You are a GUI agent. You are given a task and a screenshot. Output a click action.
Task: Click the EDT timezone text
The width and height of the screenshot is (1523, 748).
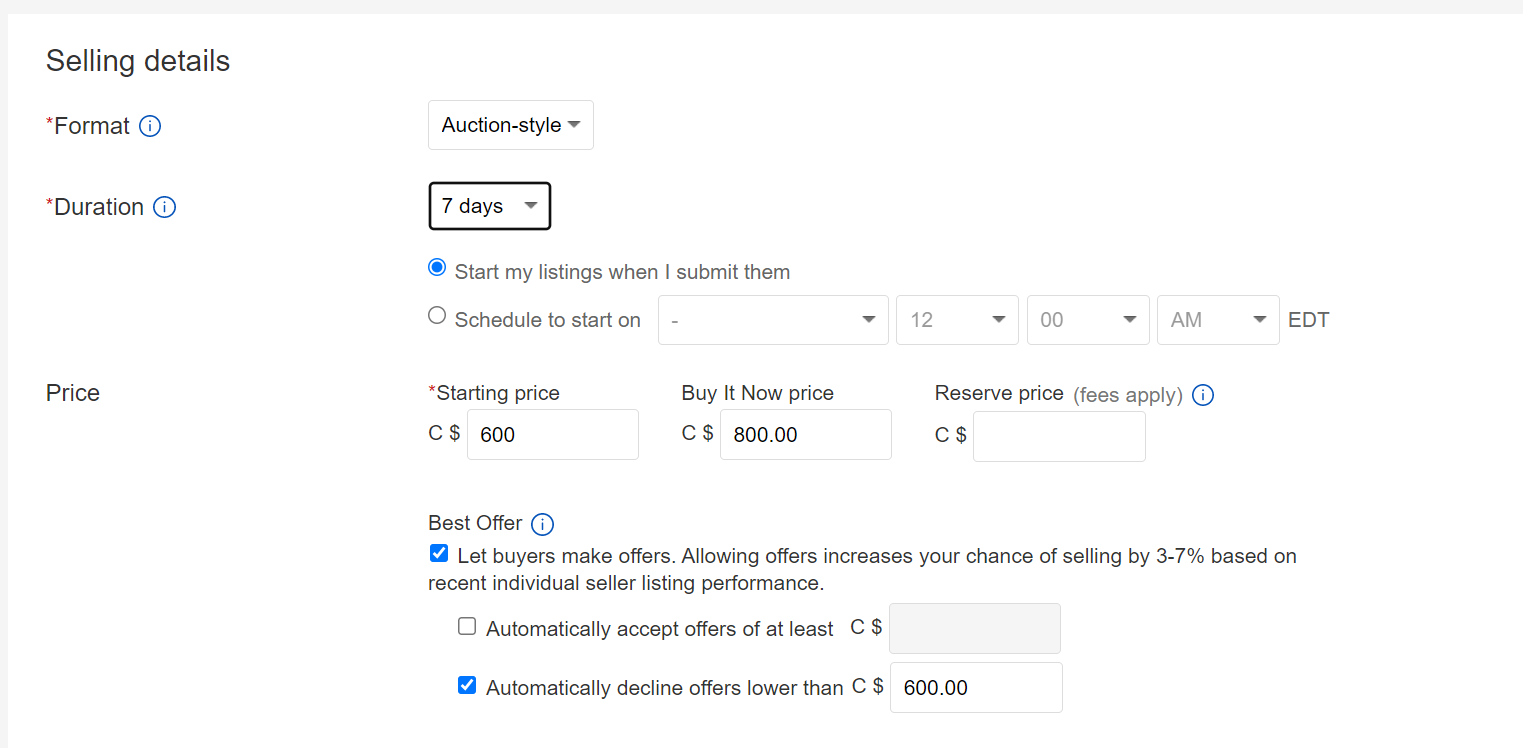1309,320
